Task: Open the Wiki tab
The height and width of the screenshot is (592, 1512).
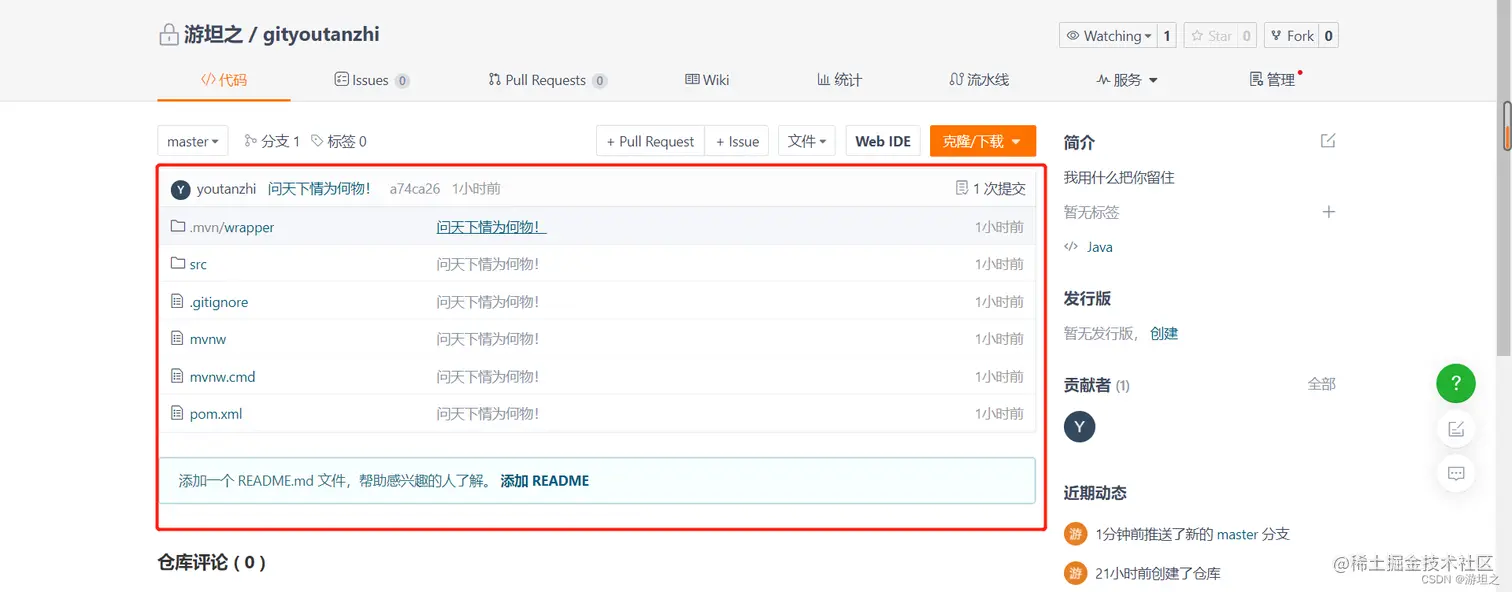Action: tap(707, 80)
